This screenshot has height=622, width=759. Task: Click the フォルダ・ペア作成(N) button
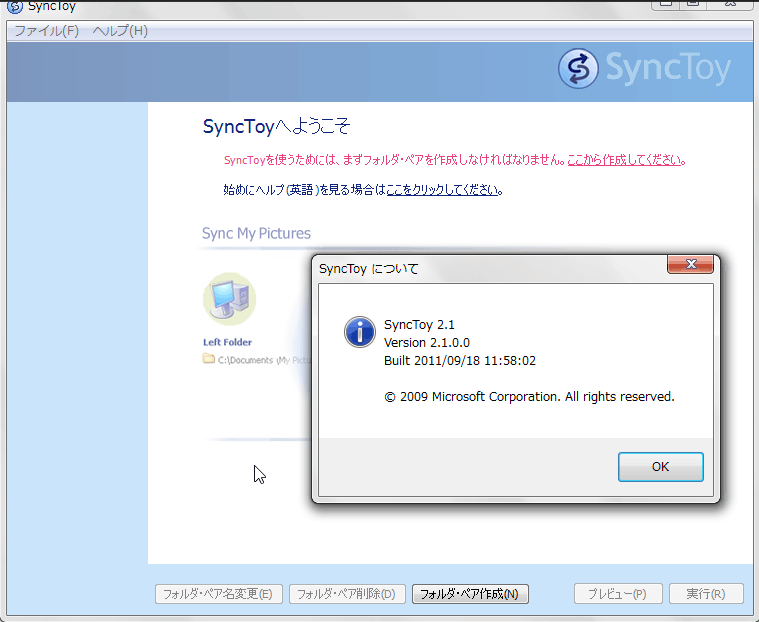[470, 594]
